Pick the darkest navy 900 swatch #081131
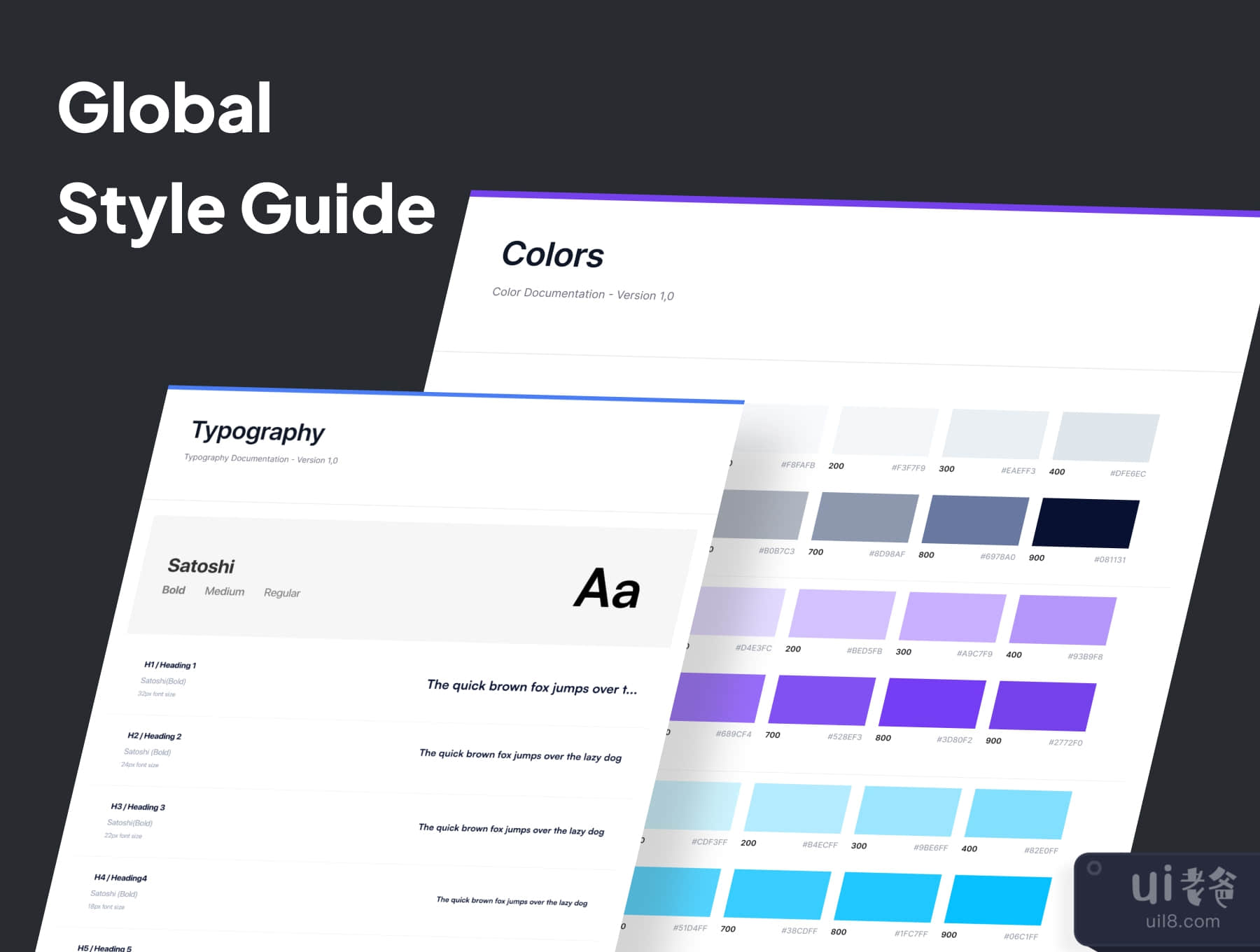 pyautogui.click(x=1086, y=523)
